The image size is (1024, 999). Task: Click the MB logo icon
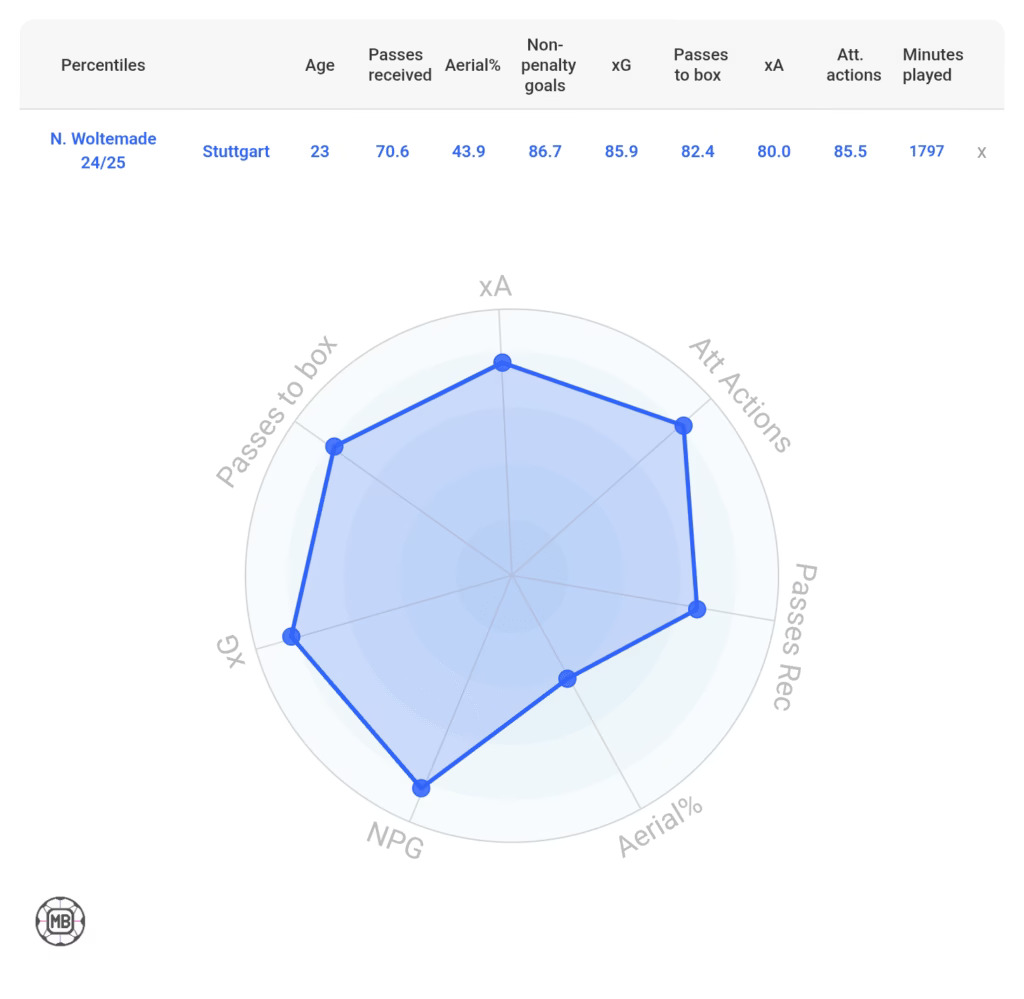[60, 921]
